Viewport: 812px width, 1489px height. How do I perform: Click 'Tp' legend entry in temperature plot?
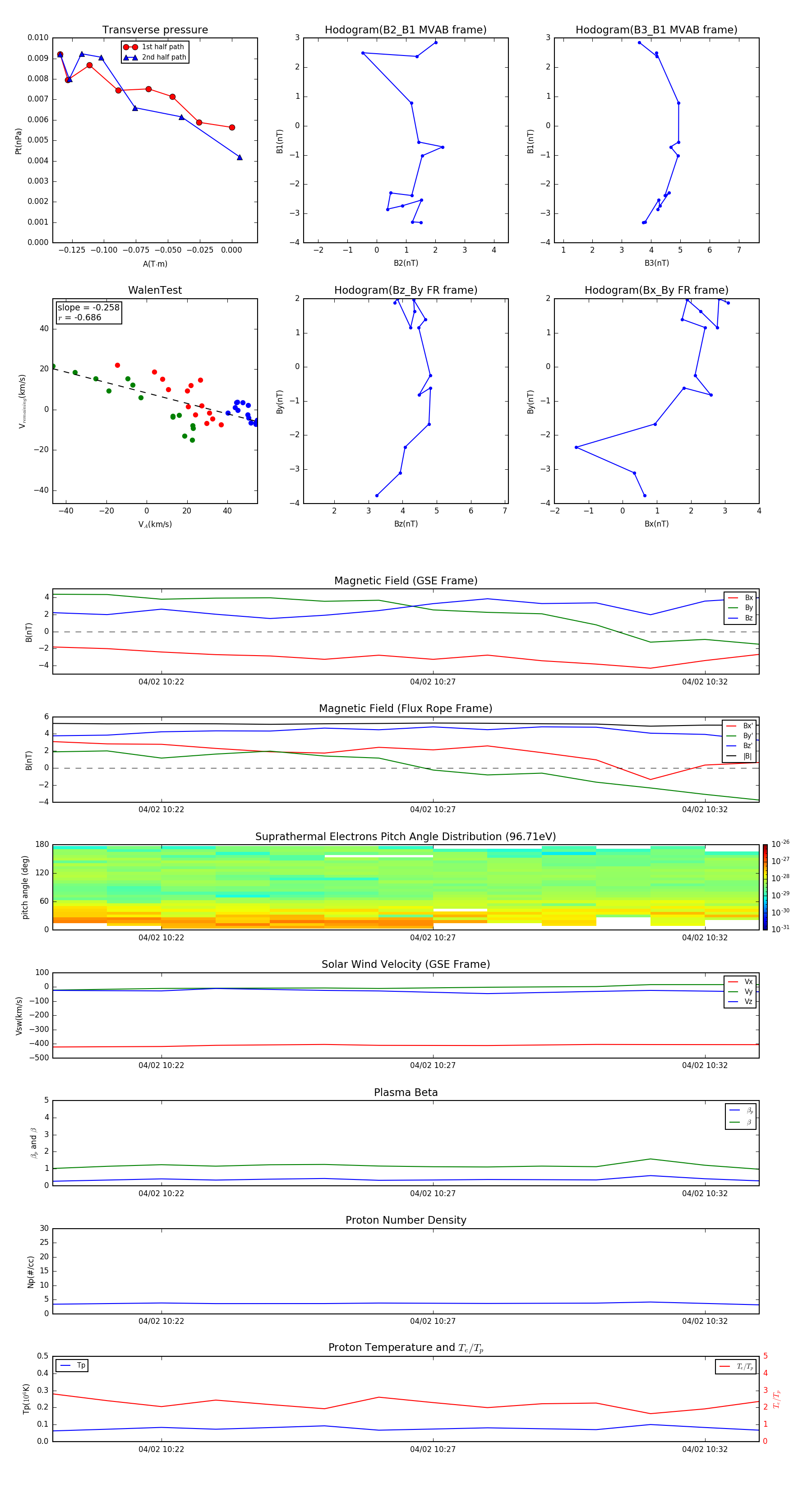(72, 1366)
